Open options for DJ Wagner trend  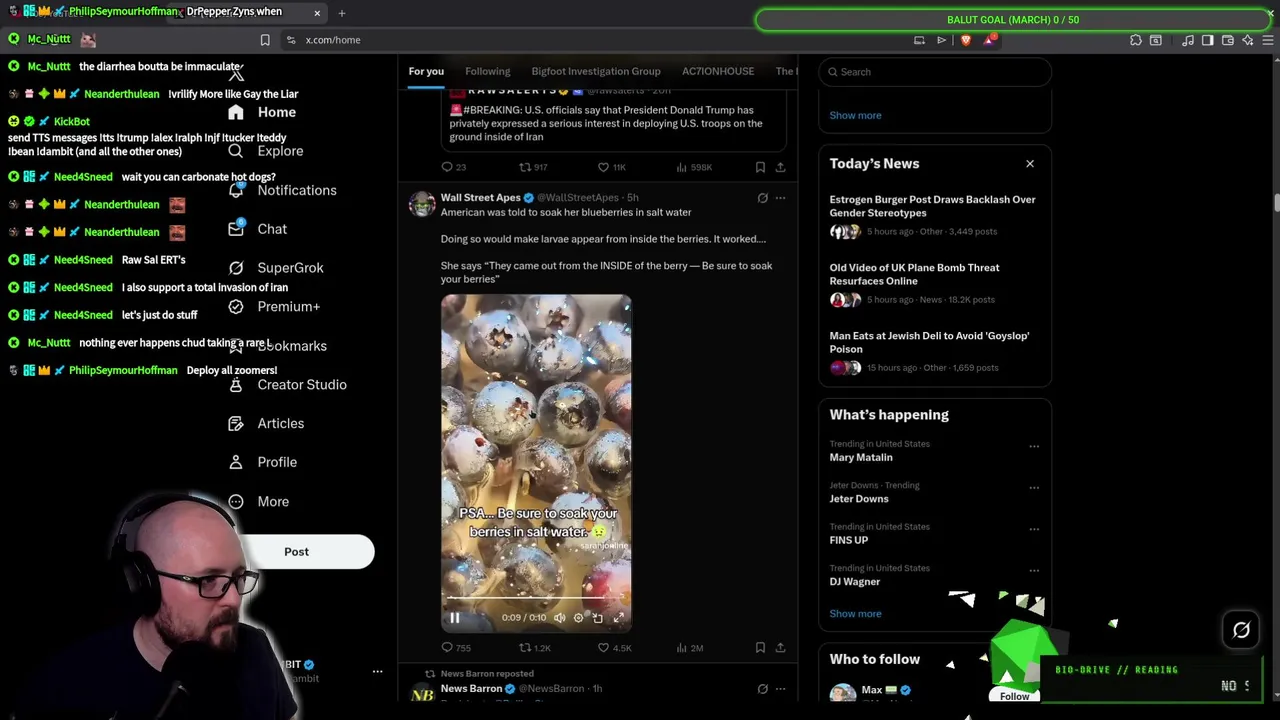pos(1034,570)
